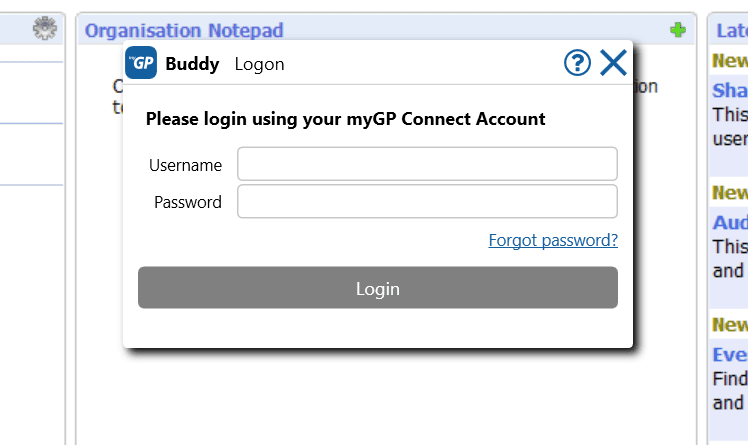Focus the Password input field

427,201
